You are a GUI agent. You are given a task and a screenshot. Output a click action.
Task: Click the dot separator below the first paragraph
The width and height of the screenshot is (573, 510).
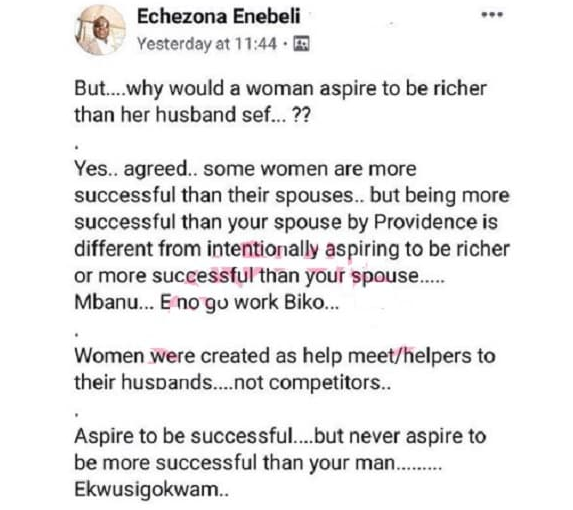[76, 147]
